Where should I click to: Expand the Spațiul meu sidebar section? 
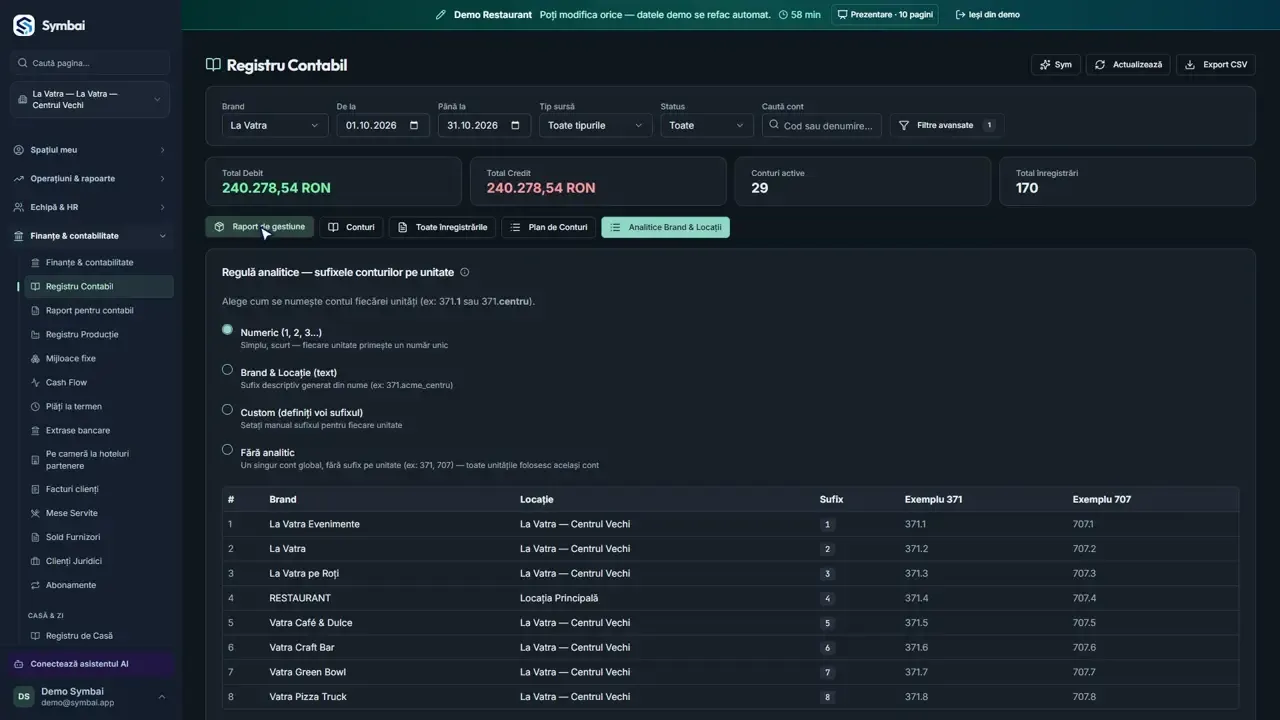91,150
